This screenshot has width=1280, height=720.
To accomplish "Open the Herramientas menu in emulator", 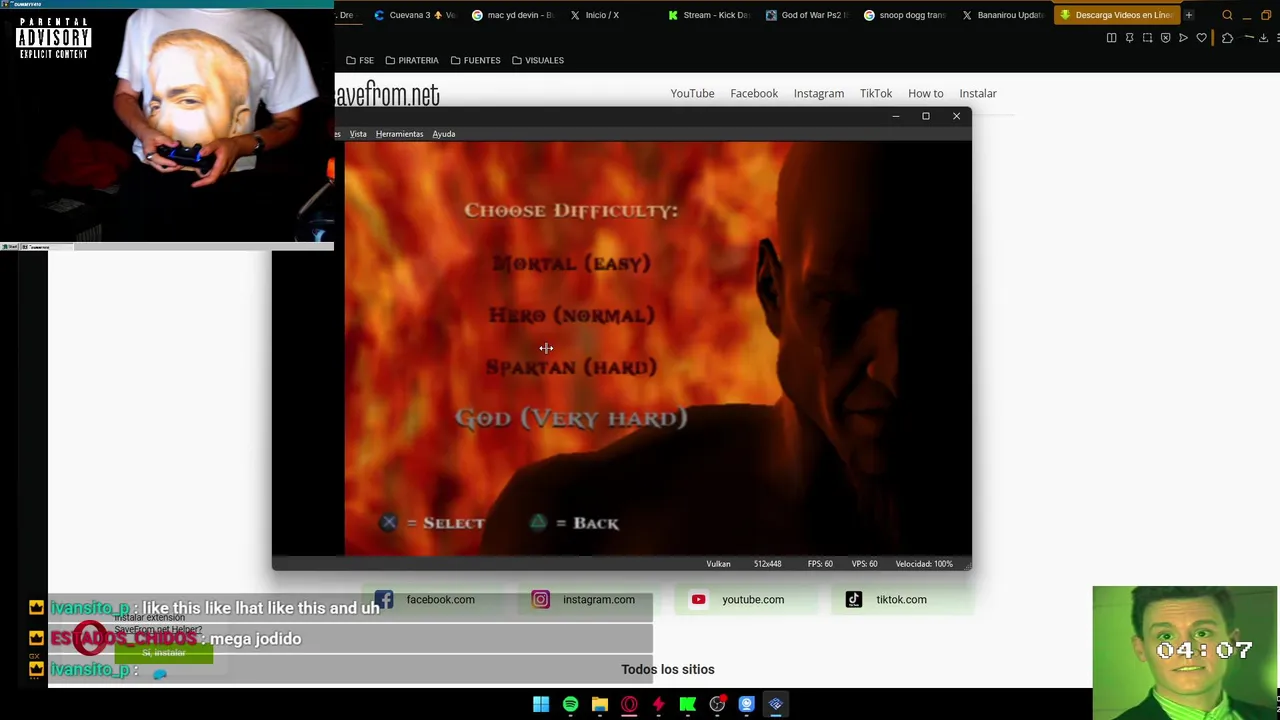I will click(x=399, y=134).
